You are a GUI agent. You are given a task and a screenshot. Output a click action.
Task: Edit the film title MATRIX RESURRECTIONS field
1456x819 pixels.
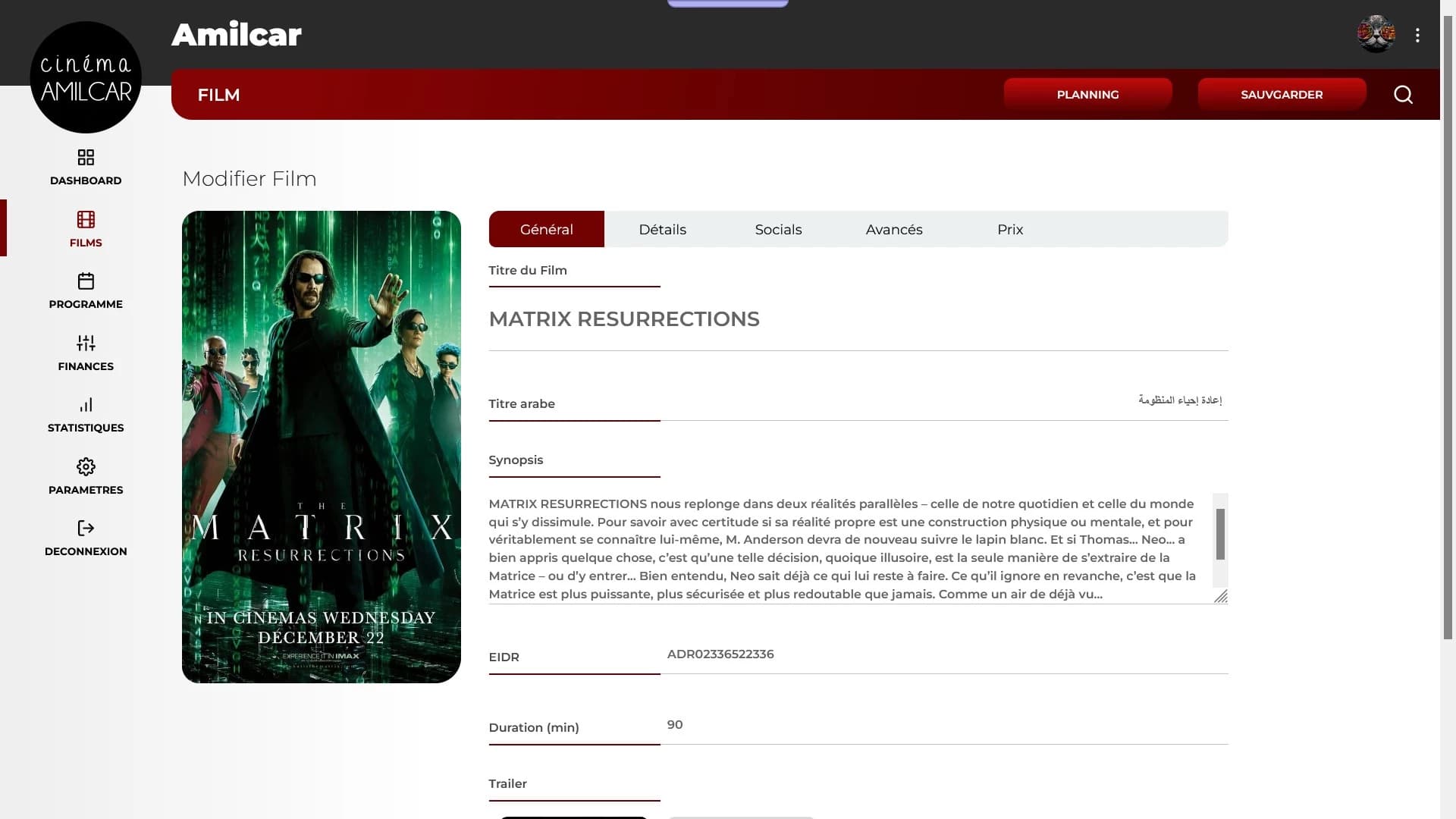[858, 319]
